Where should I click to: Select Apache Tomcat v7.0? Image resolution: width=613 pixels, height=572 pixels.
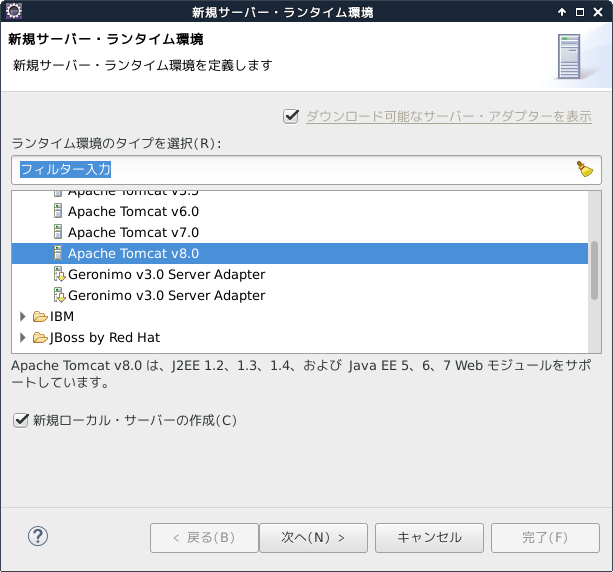pyautogui.click(x=133, y=233)
